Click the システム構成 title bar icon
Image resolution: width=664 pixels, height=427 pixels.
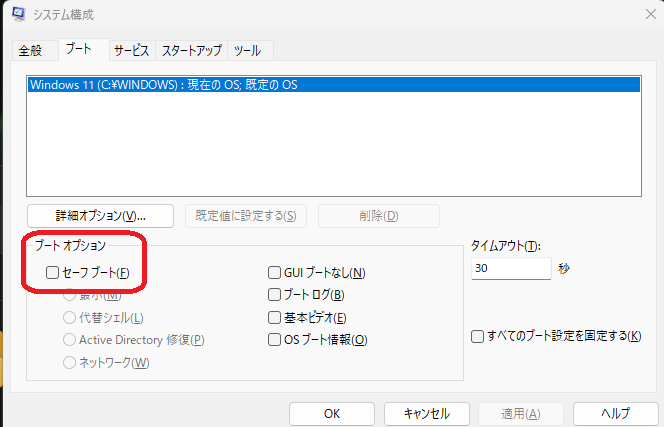tap(19, 14)
